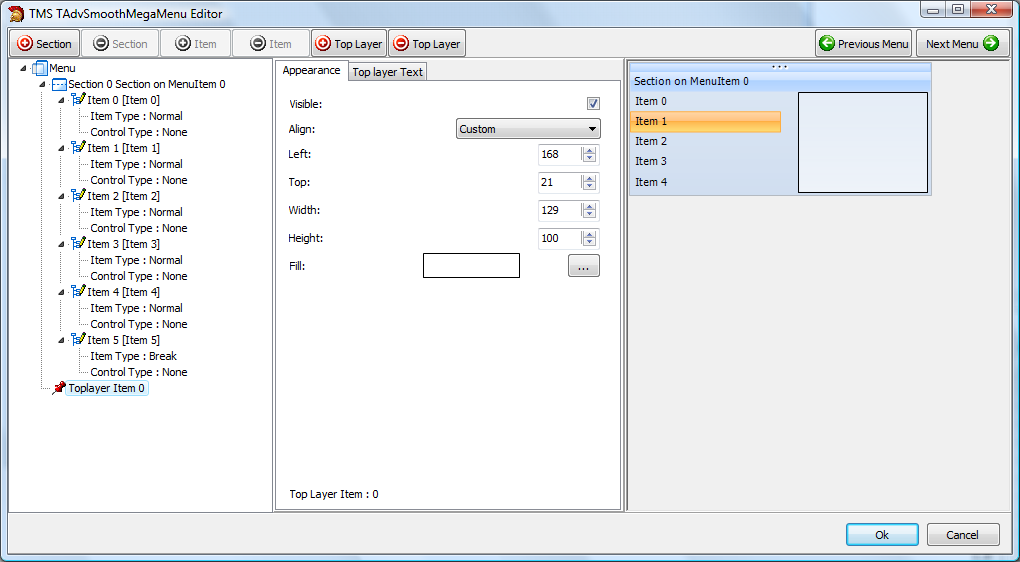
Task: Click the grayed add Item button
Action: tap(196, 44)
